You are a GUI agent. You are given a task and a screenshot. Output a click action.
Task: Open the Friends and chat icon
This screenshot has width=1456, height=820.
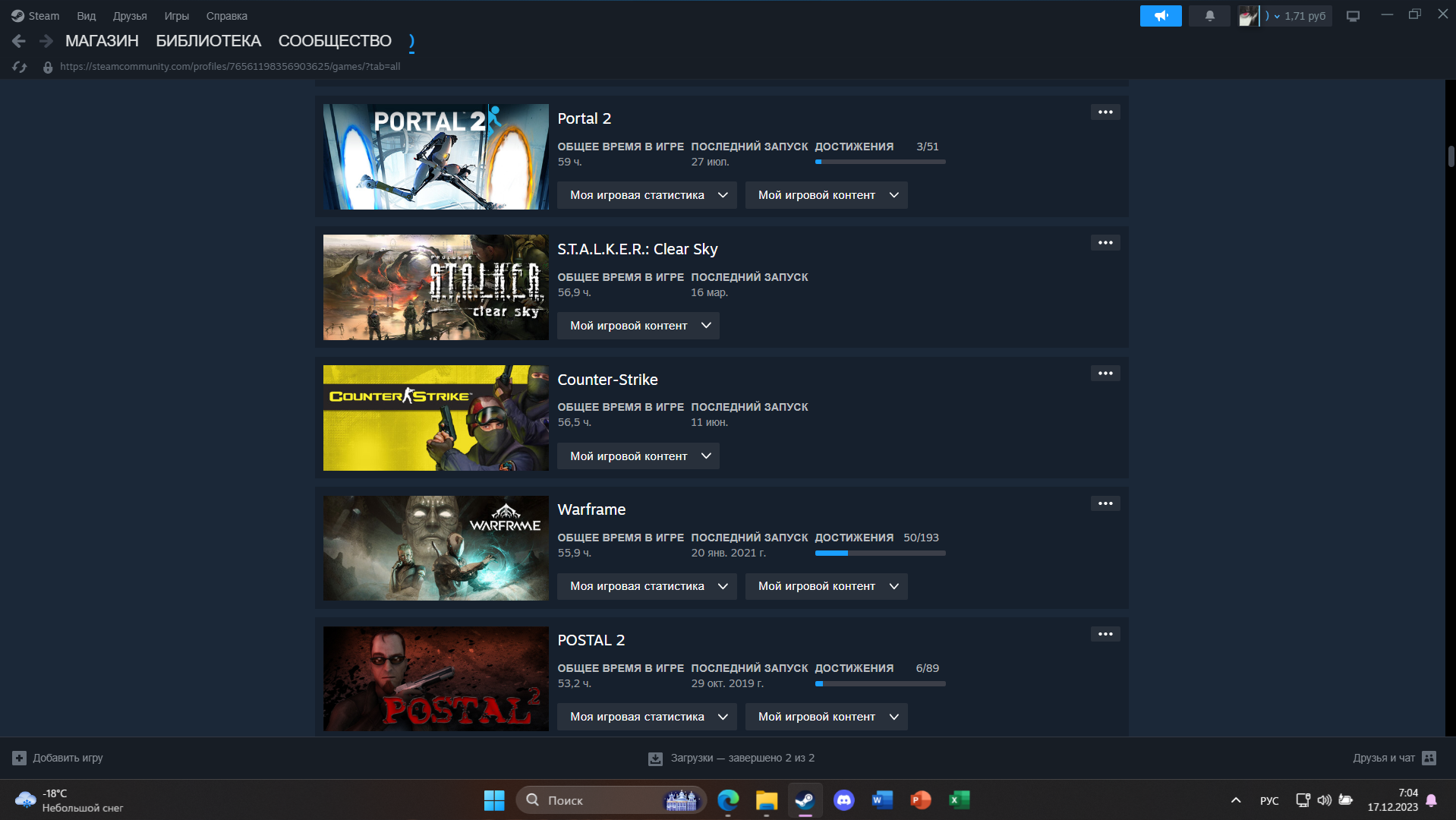(x=1429, y=758)
